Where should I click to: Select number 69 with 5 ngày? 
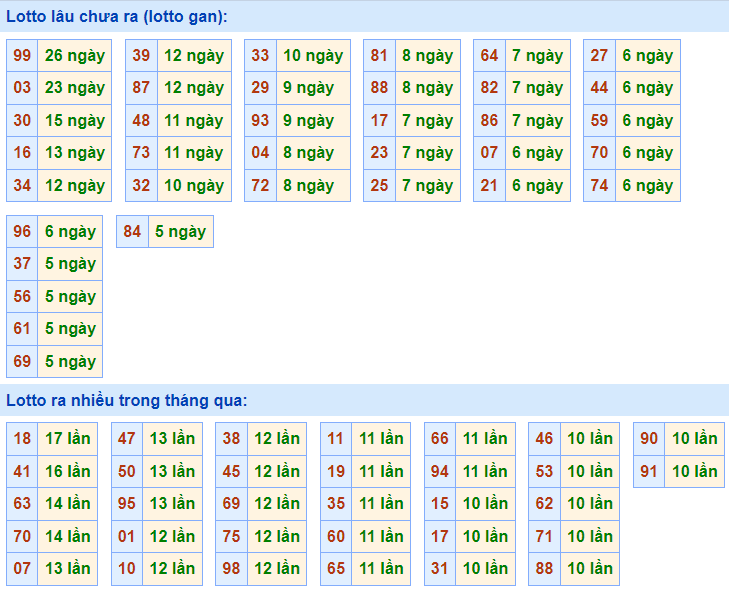coord(22,361)
